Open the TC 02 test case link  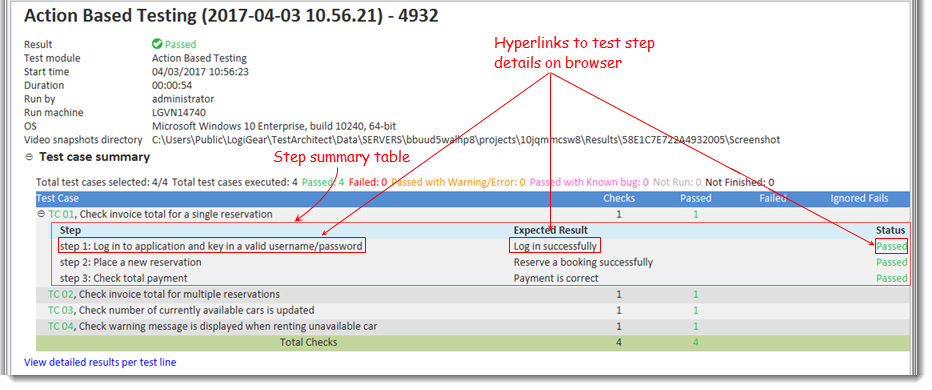[x=61, y=294]
